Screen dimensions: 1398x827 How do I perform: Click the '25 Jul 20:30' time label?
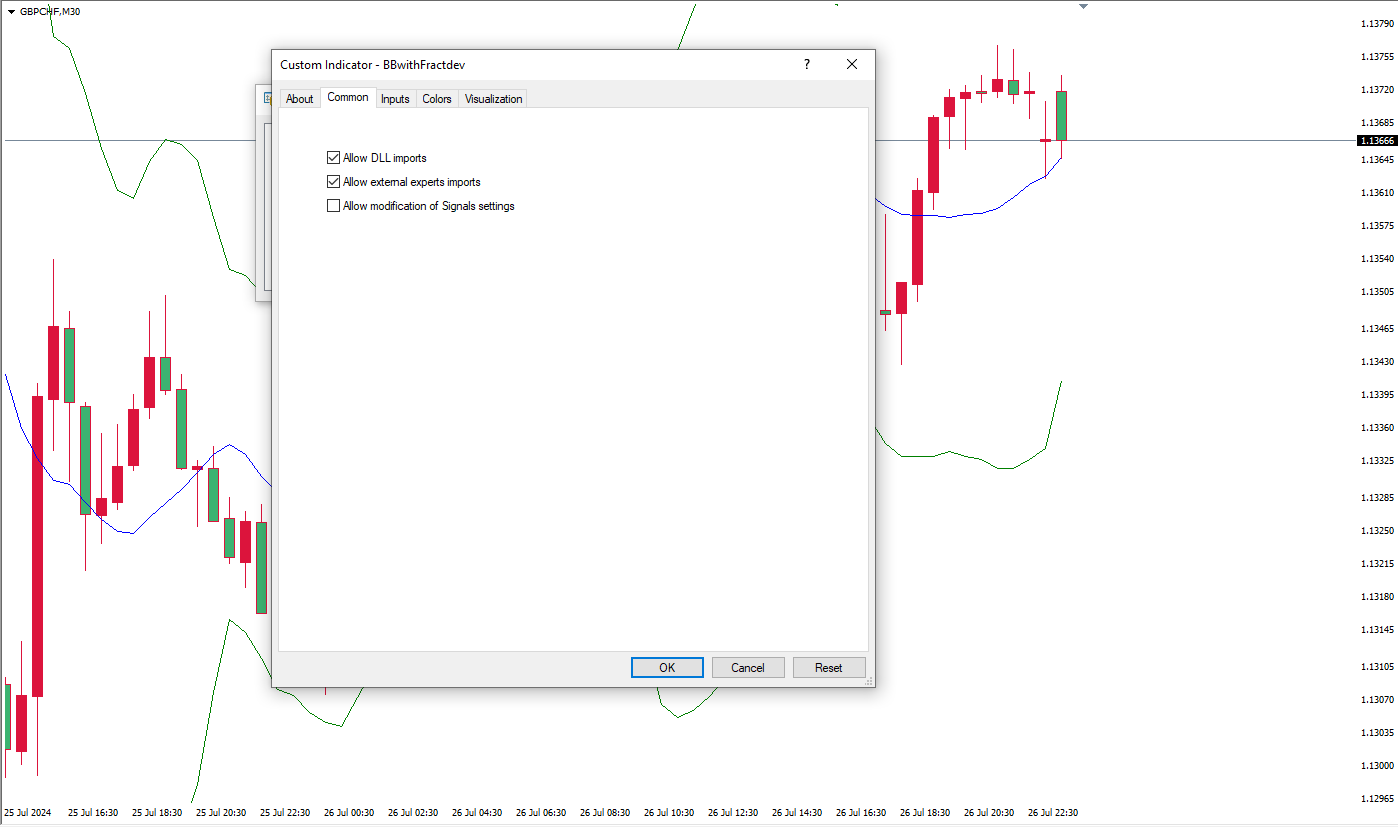[221, 813]
